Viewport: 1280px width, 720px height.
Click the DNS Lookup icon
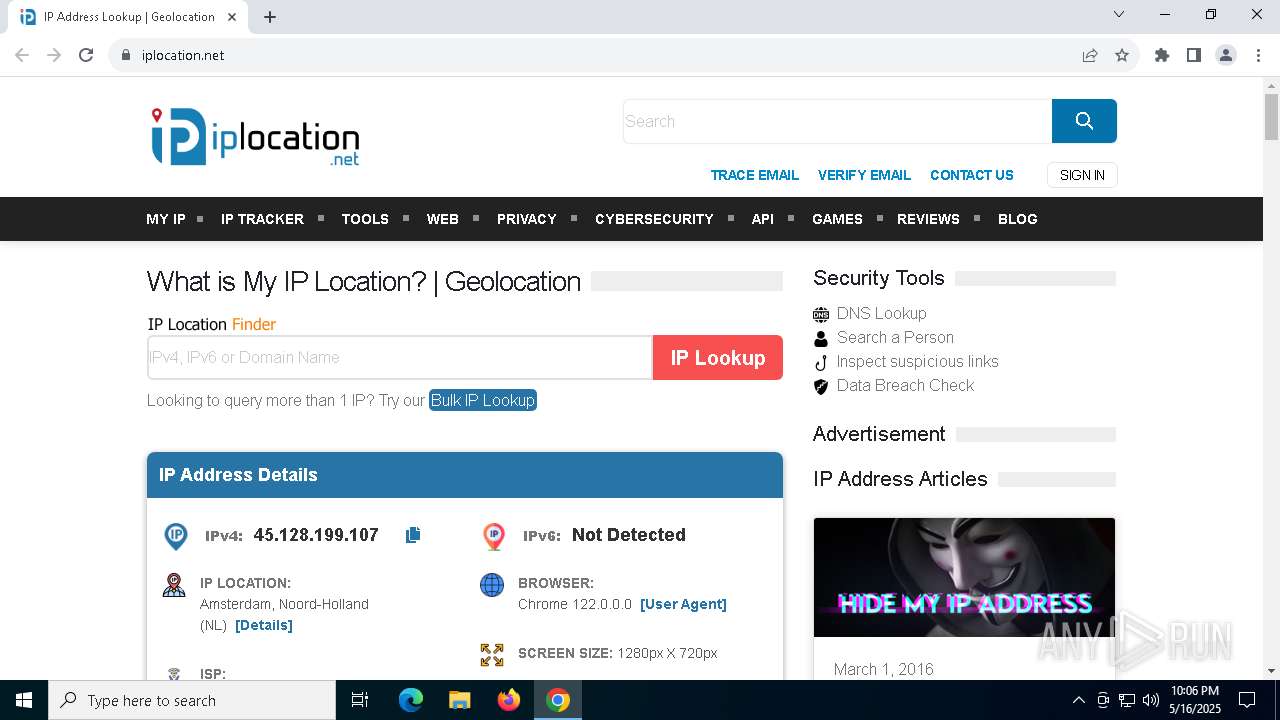(x=821, y=314)
